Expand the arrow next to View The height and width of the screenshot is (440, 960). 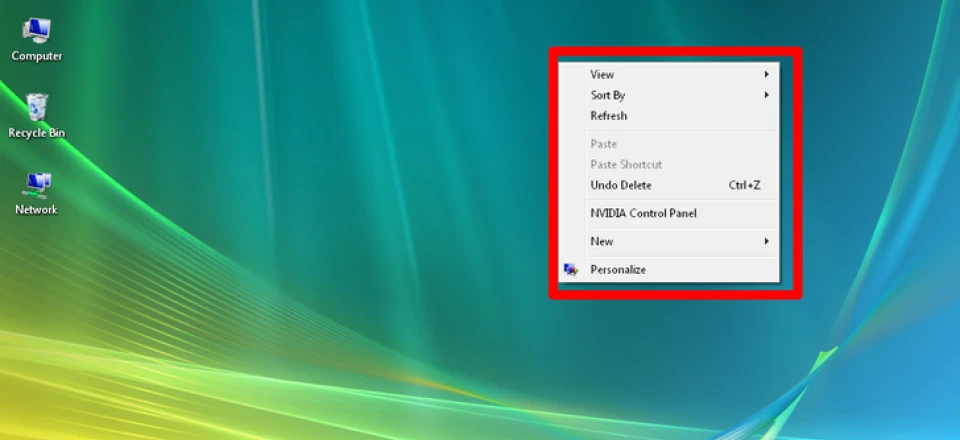point(767,75)
